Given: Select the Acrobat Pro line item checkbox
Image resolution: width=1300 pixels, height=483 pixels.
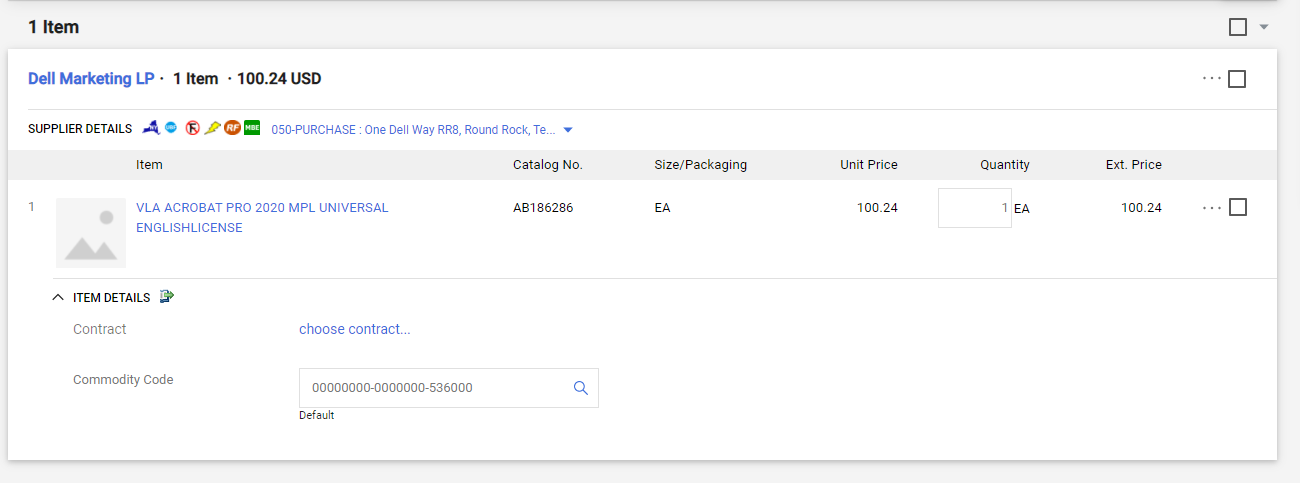Looking at the screenshot, I should [x=1238, y=207].
